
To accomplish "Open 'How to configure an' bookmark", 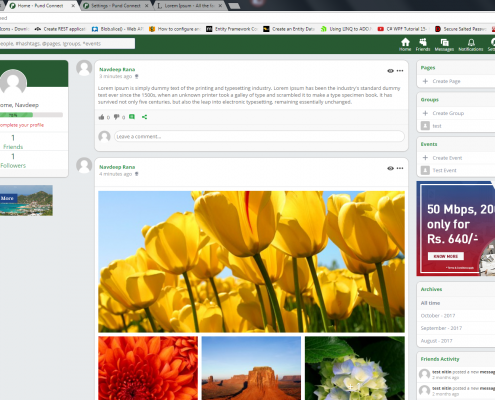I will 174,29.
